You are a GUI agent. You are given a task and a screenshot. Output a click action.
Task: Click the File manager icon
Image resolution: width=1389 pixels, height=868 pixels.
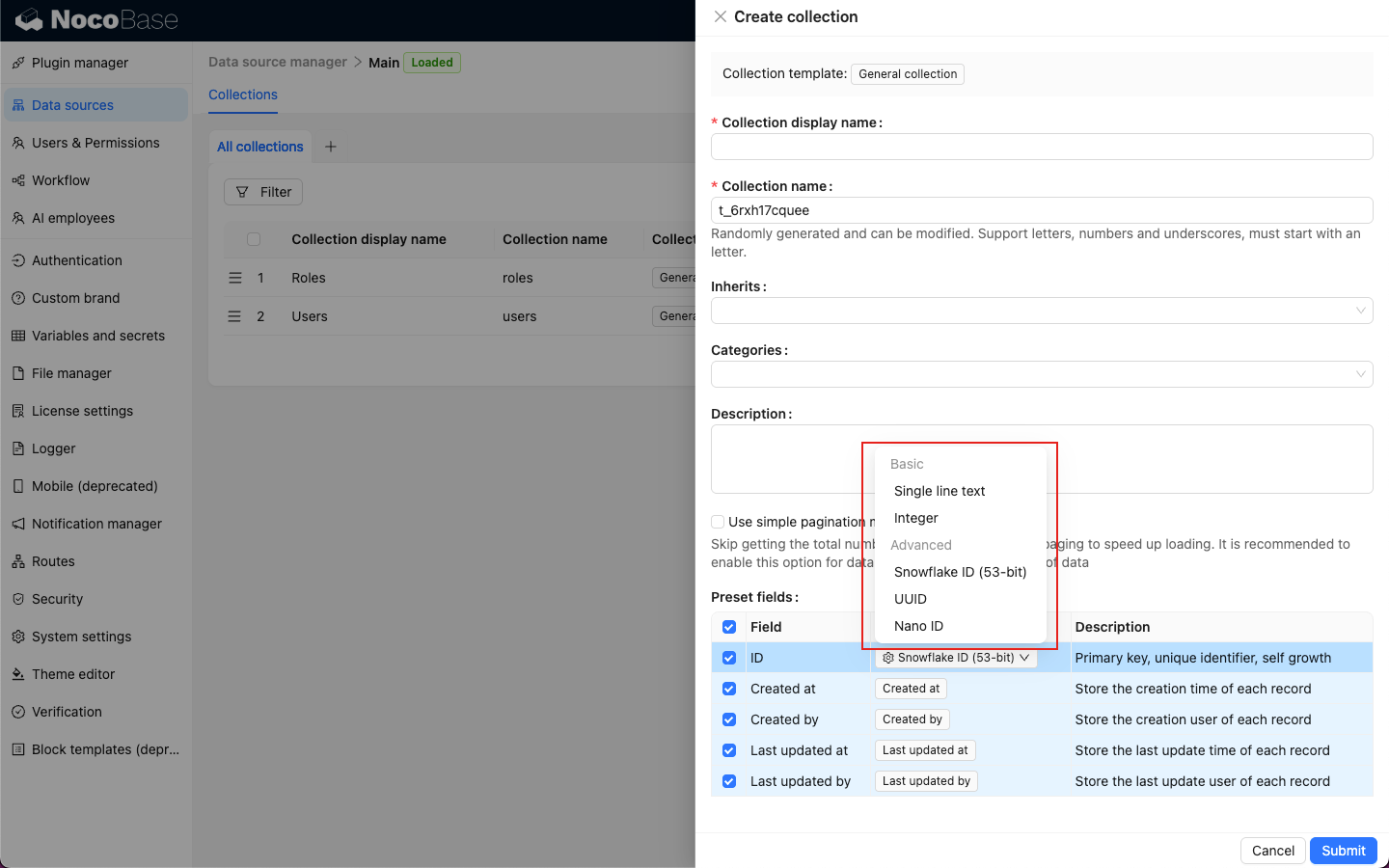tap(18, 373)
